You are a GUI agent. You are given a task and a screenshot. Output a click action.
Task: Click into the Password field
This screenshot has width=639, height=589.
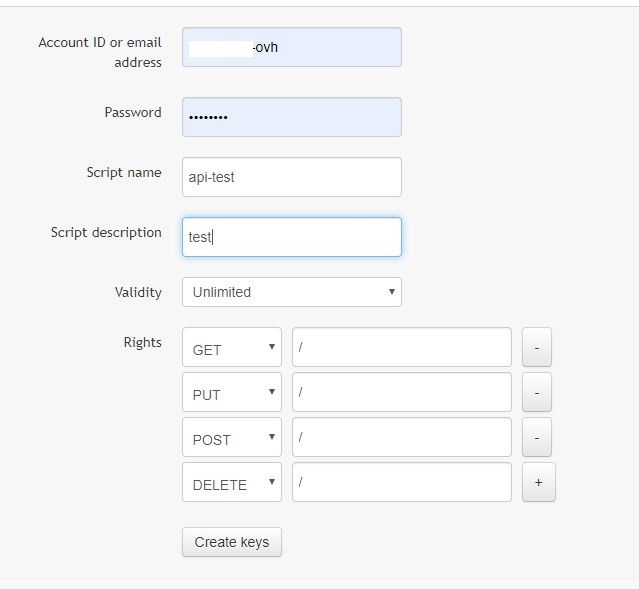(291, 117)
